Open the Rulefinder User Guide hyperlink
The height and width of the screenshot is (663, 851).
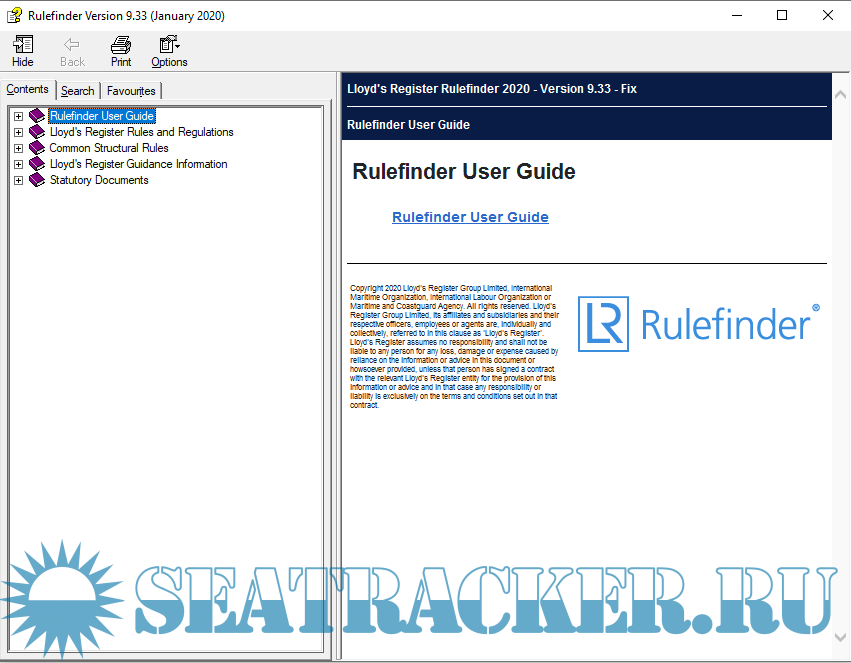tap(470, 217)
